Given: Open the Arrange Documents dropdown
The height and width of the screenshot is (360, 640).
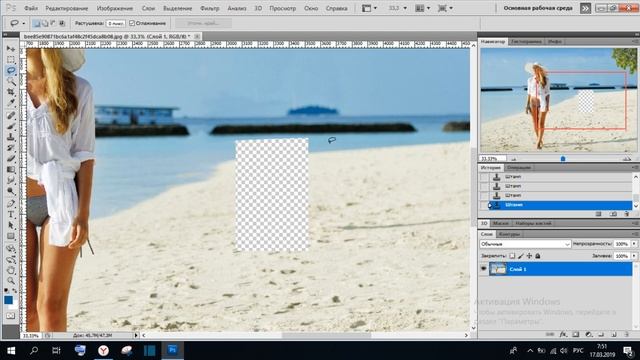Looking at the screenshot, I should (x=423, y=8).
